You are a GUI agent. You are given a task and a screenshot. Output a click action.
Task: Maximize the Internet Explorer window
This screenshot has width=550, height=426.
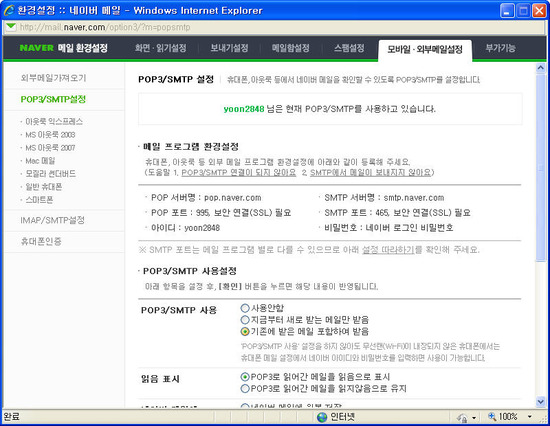(523, 11)
